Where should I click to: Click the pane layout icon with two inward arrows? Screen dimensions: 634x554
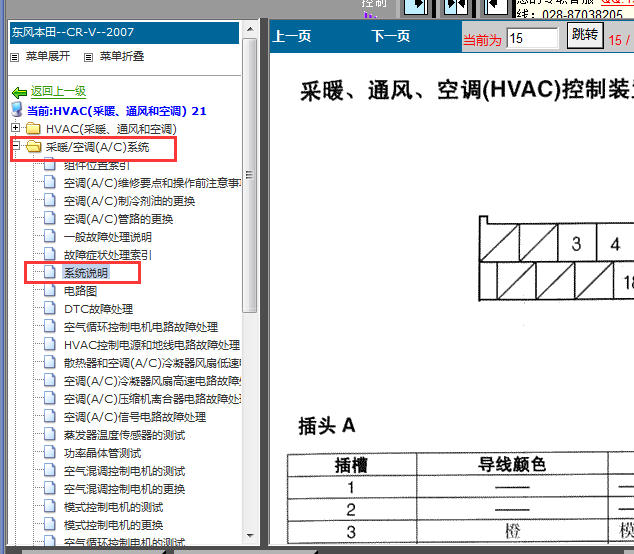pos(456,6)
